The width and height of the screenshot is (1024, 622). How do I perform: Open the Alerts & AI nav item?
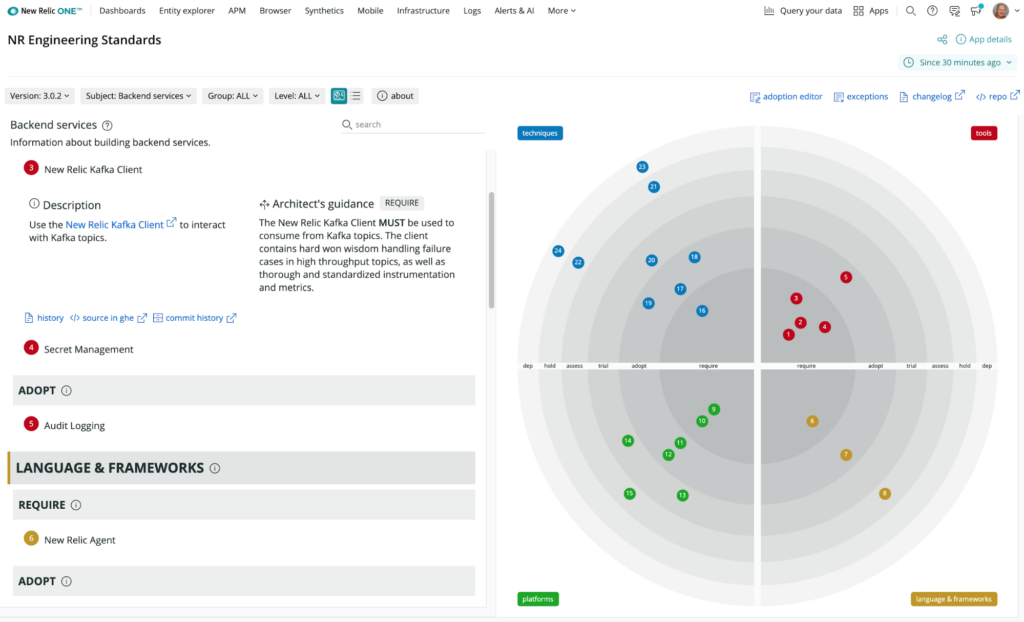(514, 10)
